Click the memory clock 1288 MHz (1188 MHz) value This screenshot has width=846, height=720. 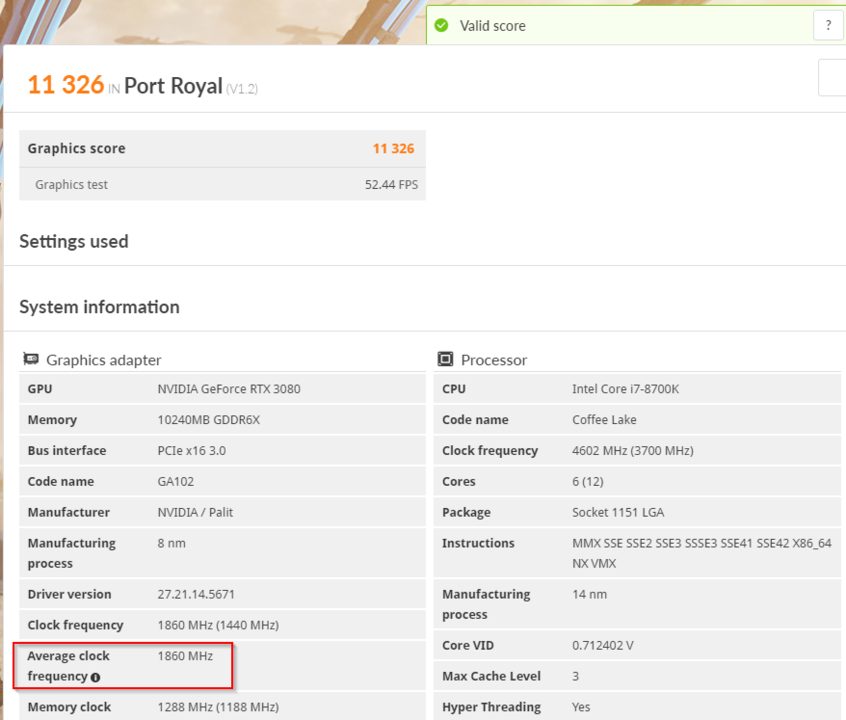tap(218, 707)
